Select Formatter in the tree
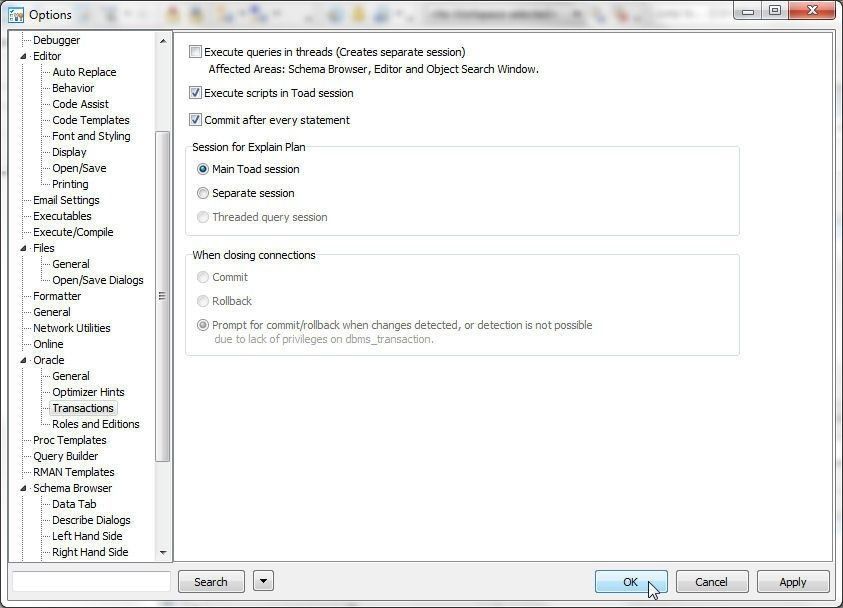This screenshot has width=843, height=608. [58, 296]
